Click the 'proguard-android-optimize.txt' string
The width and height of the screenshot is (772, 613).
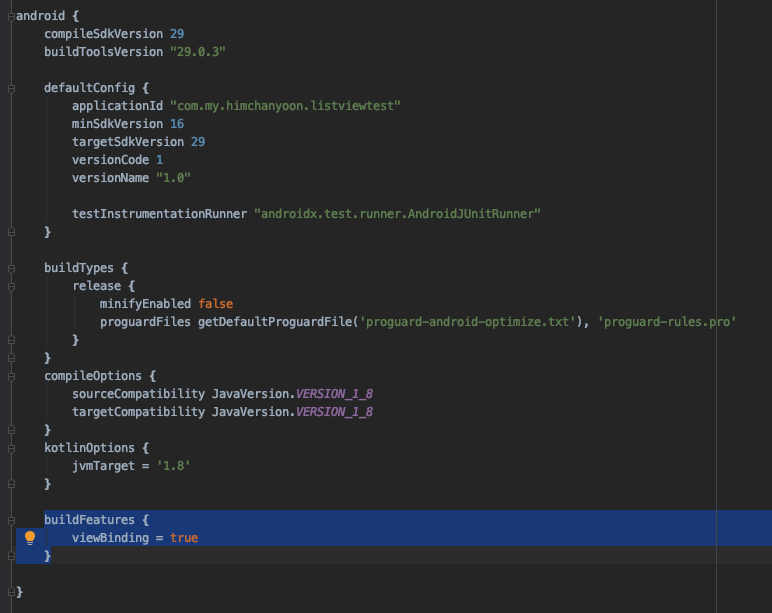pyautogui.click(x=467, y=322)
